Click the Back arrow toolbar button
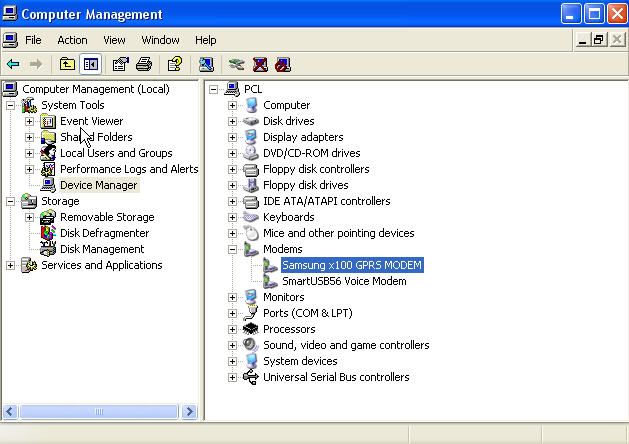629x444 pixels. pos(13,64)
